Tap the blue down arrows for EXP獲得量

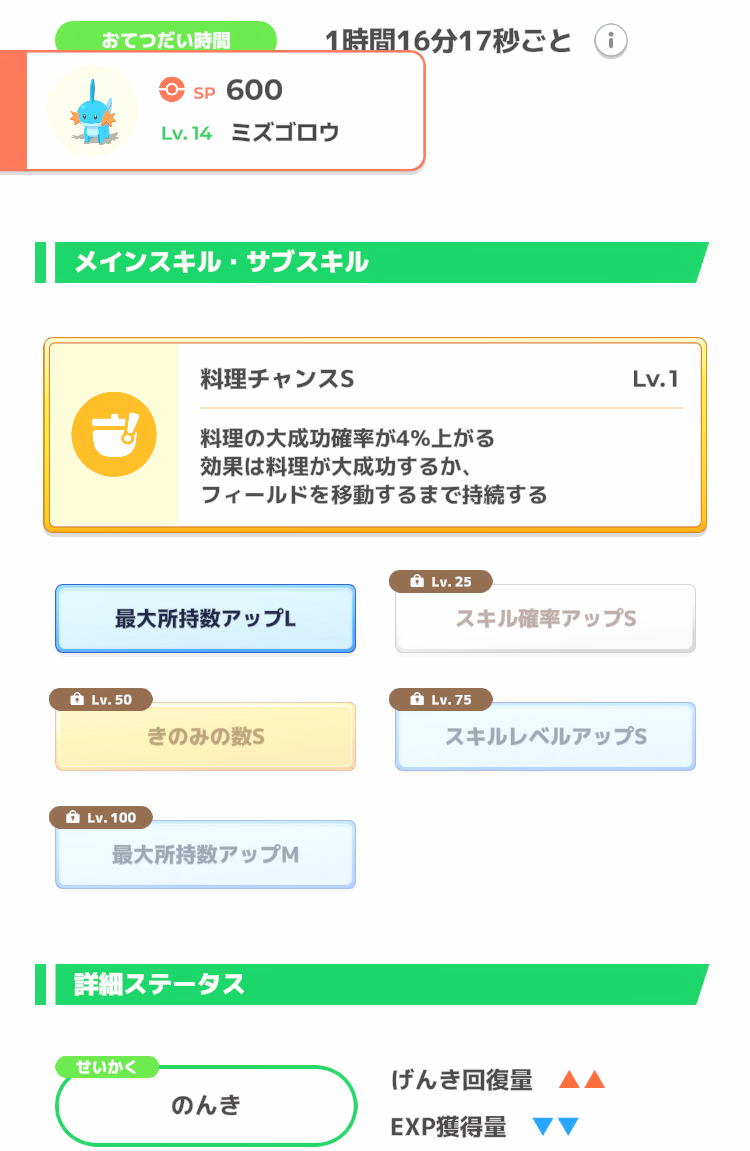[x=555, y=1128]
